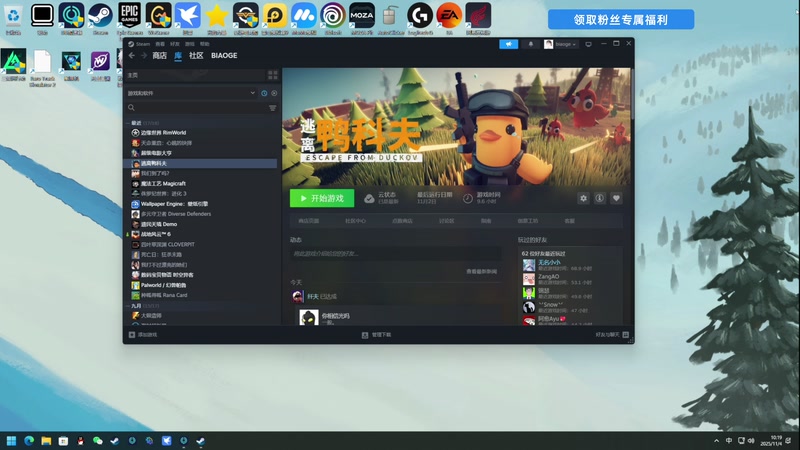Click the play time clock icon
Screen dimensions: 800x450
coord(467,198)
